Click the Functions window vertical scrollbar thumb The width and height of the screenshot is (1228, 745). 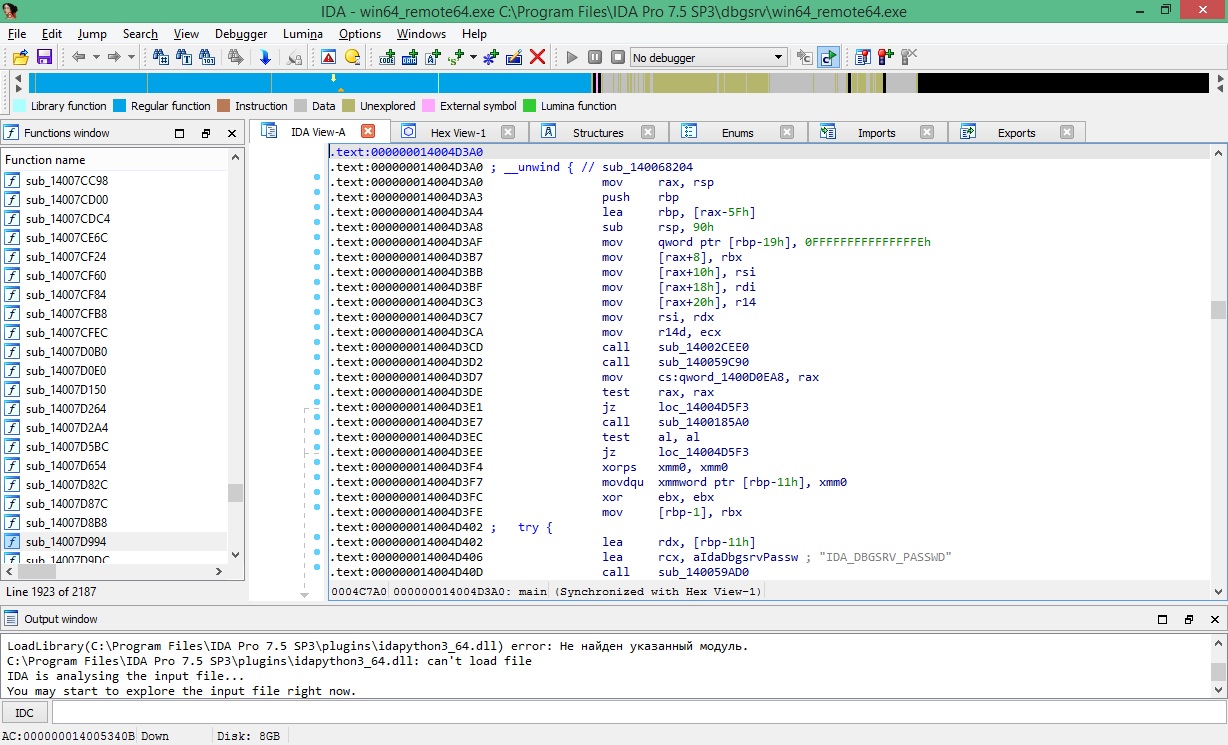pyautogui.click(x=235, y=493)
